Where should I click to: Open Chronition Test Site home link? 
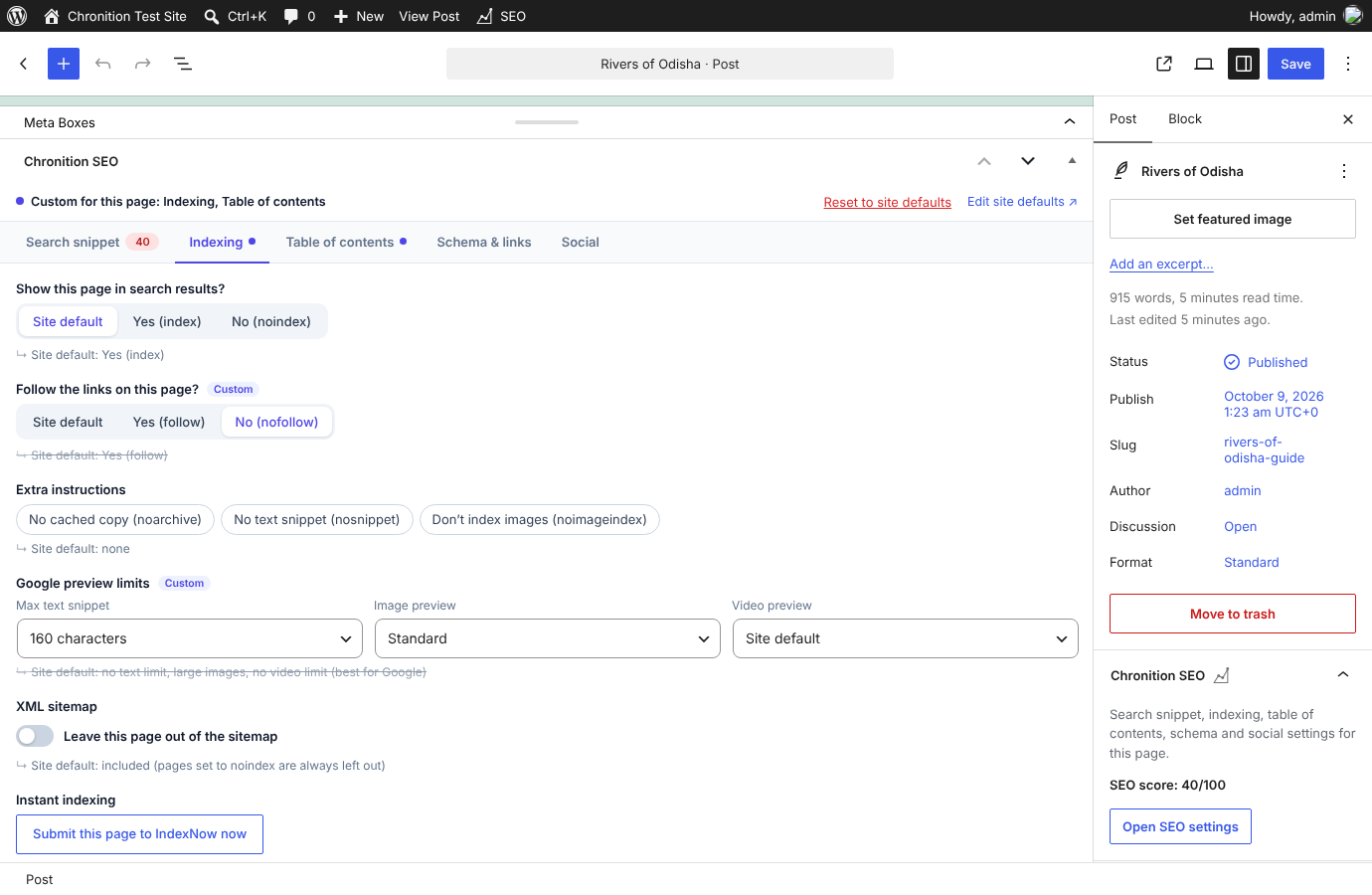click(115, 16)
